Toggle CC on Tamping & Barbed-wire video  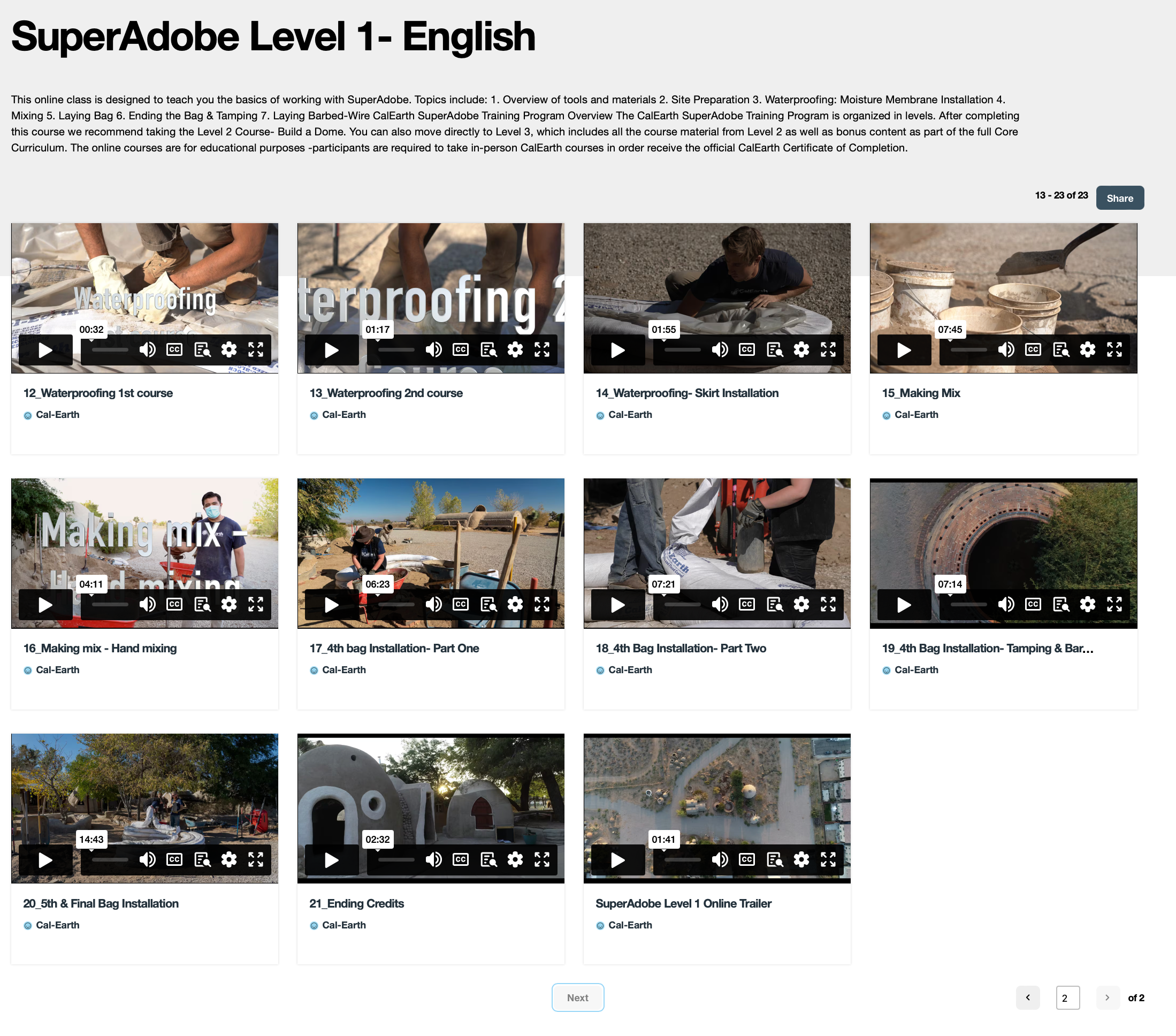(1033, 604)
